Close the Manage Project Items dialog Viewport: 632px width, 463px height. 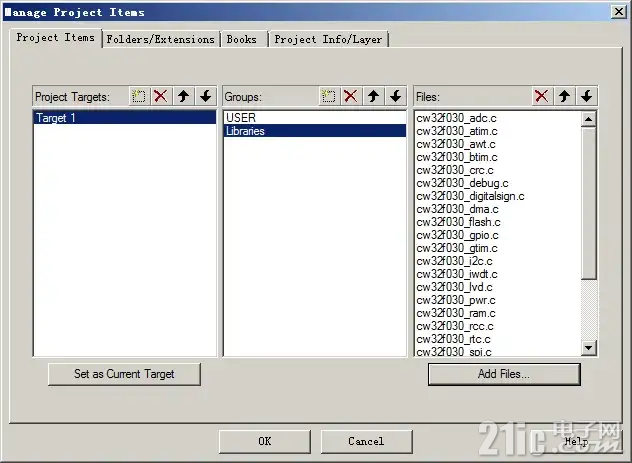coord(619,11)
